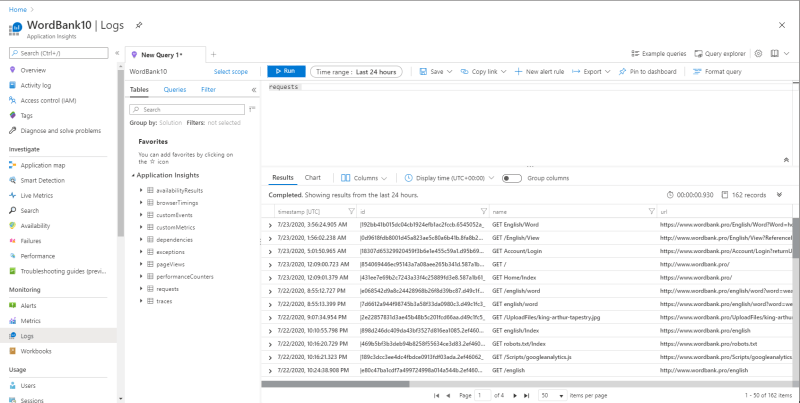
Task: Collapse the query editor pane
Action: 786,160
